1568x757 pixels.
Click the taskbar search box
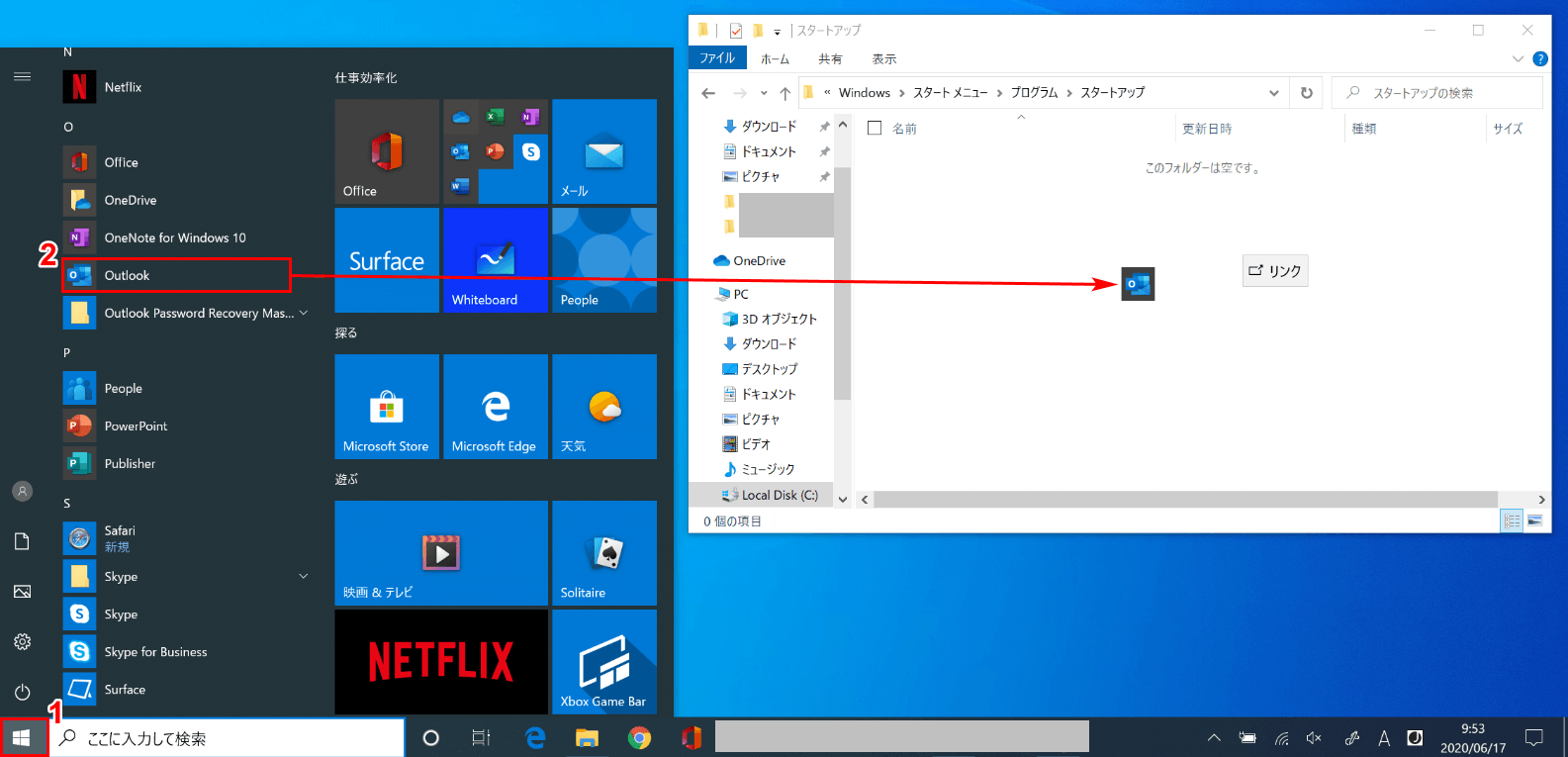pyautogui.click(x=227, y=738)
